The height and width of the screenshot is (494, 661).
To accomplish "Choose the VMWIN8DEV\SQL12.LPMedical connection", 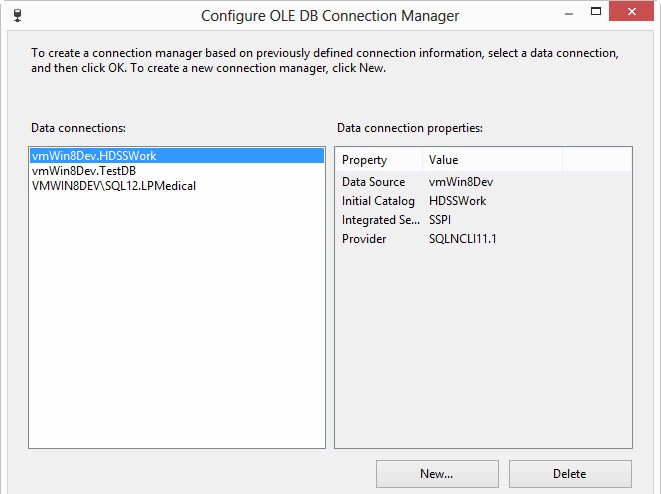I will 114,186.
